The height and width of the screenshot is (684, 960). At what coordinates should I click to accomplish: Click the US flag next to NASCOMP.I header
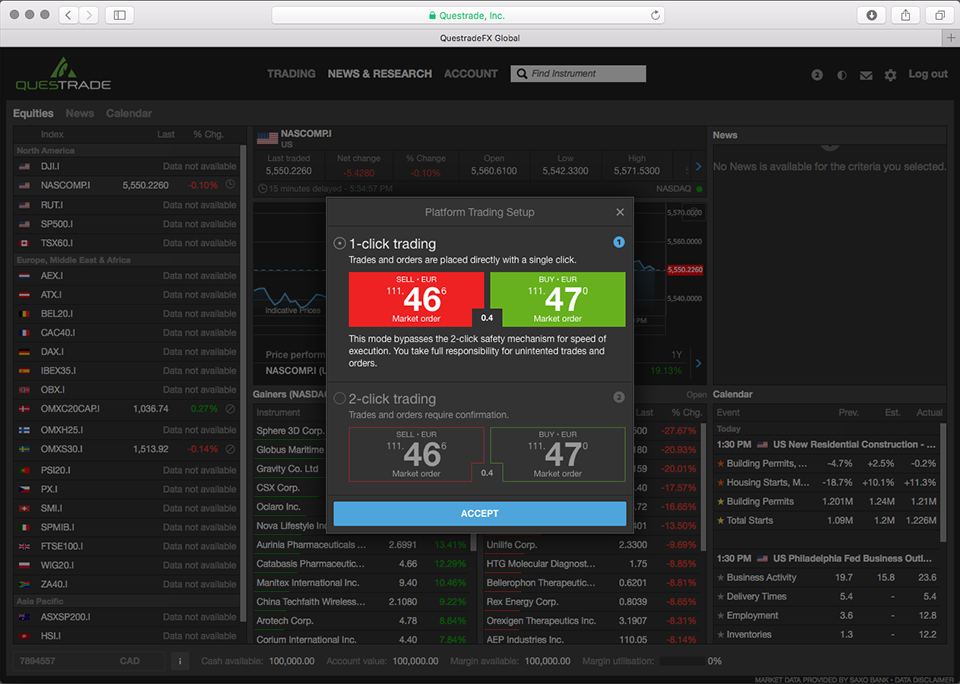click(268, 138)
